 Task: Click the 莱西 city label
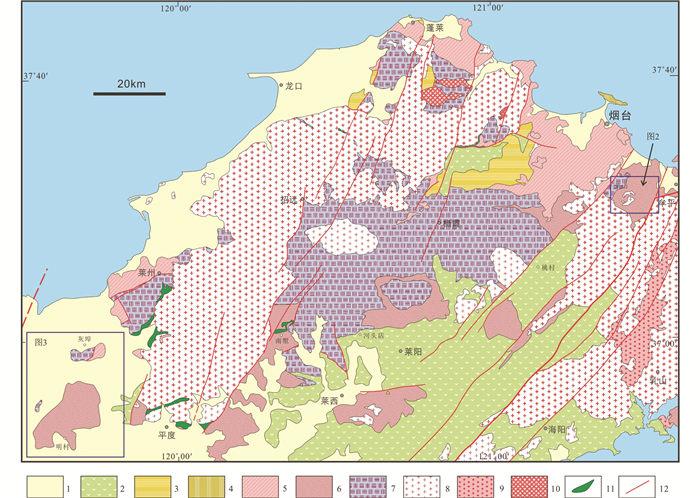(x=330, y=401)
